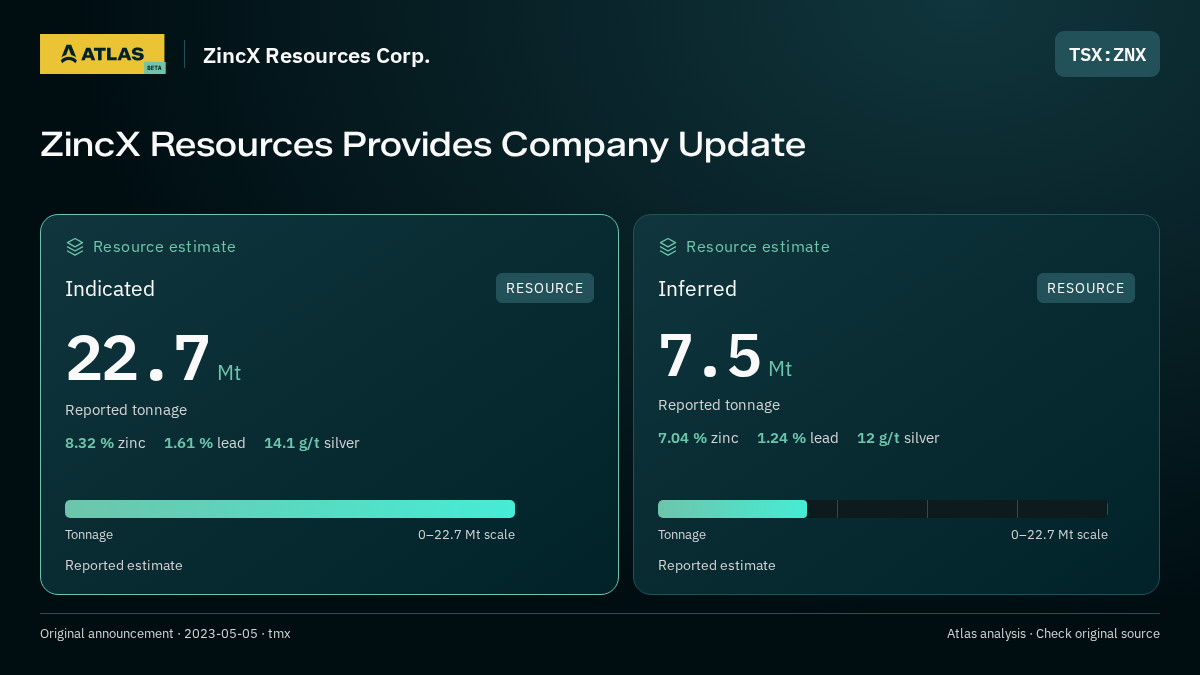Click Resource estimate label in Inferred card
1200x675 pixels.
[757, 246]
